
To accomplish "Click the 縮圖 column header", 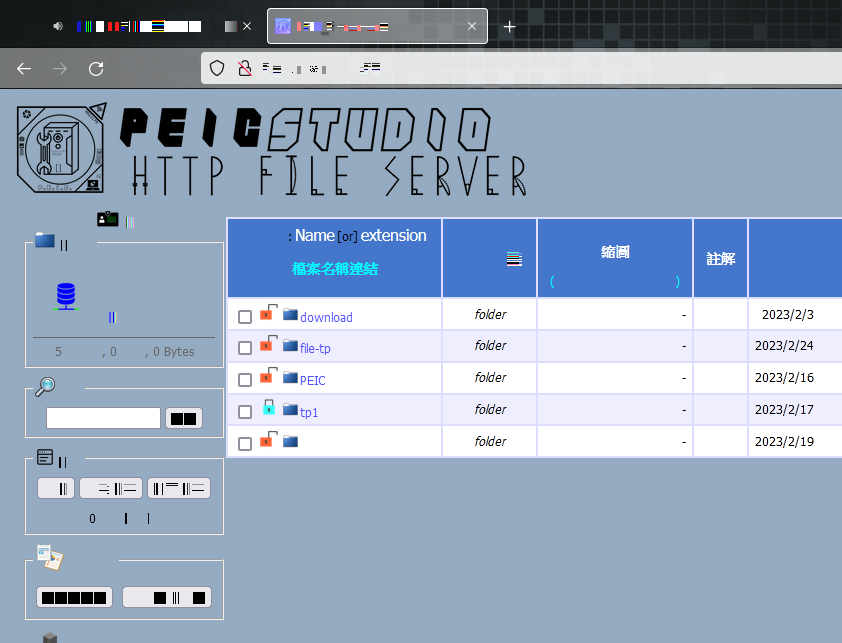I will 615,252.
